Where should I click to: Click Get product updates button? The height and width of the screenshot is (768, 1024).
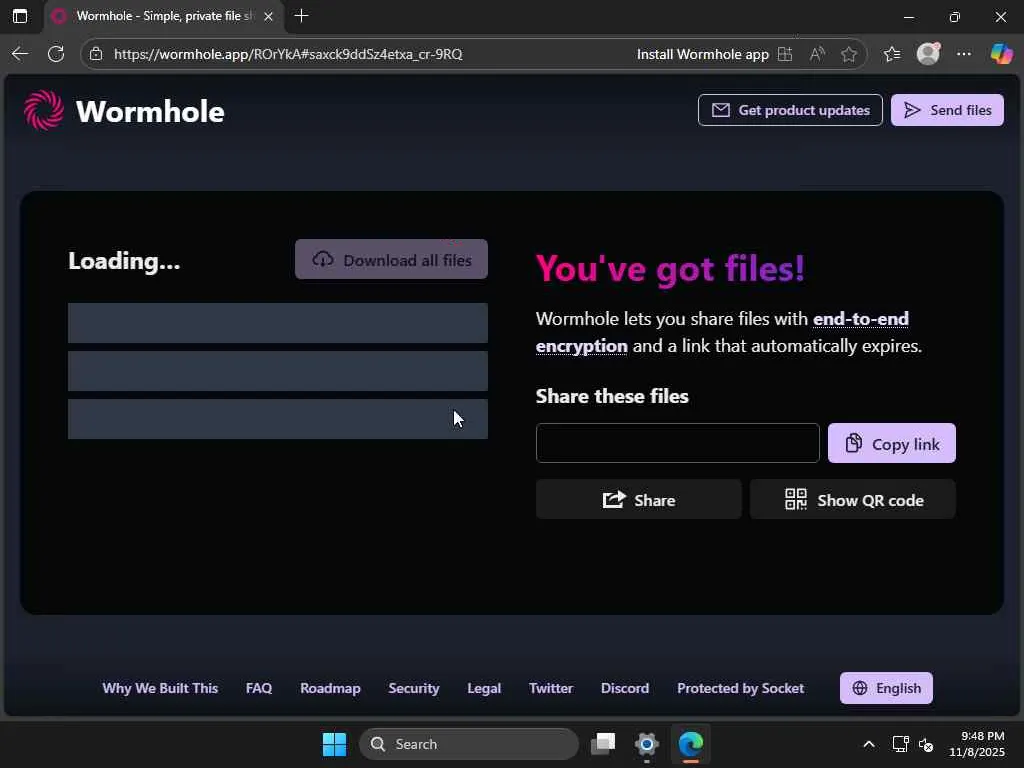click(x=790, y=110)
